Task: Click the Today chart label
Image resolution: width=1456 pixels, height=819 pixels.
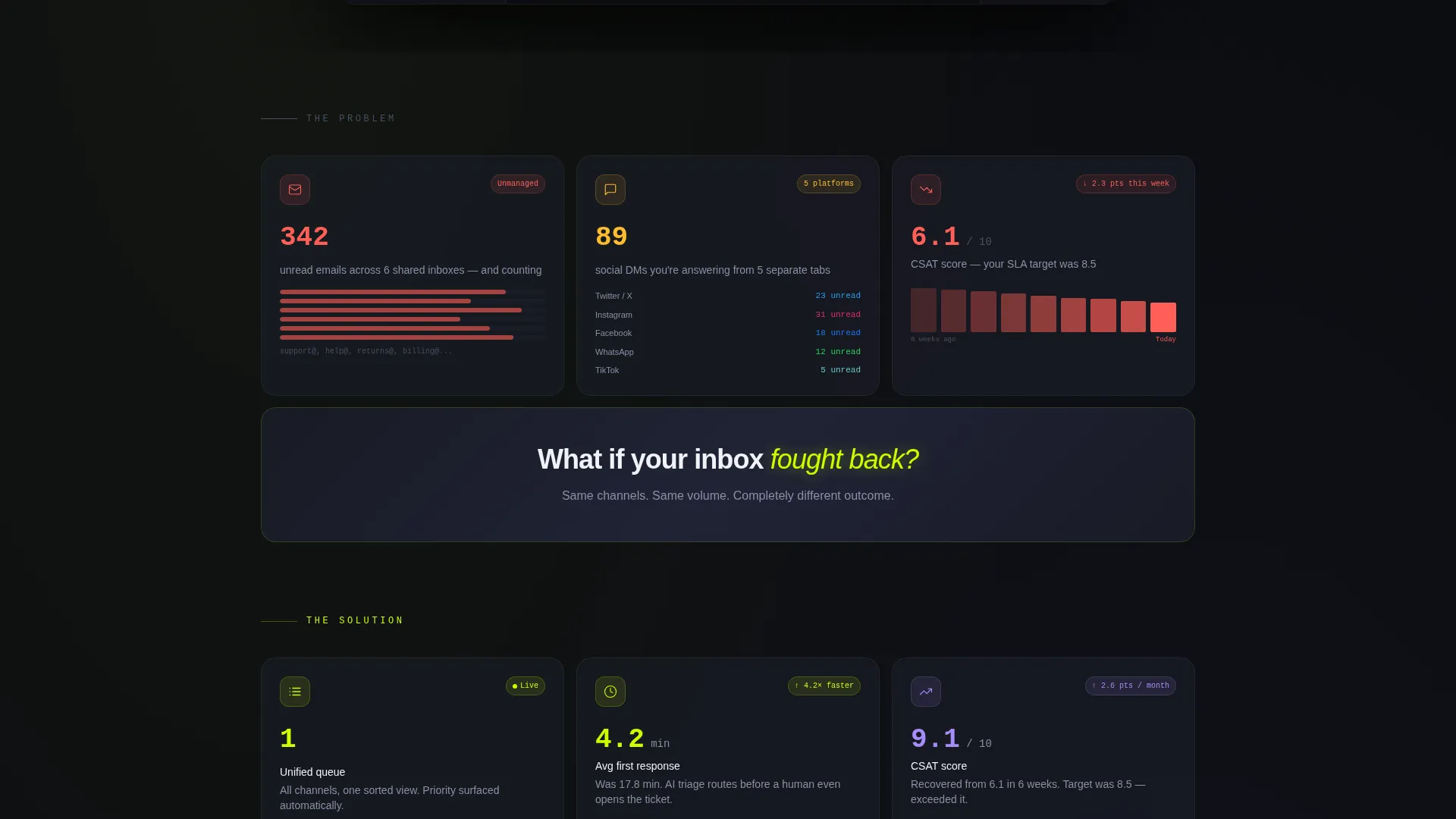Action: point(1166,340)
